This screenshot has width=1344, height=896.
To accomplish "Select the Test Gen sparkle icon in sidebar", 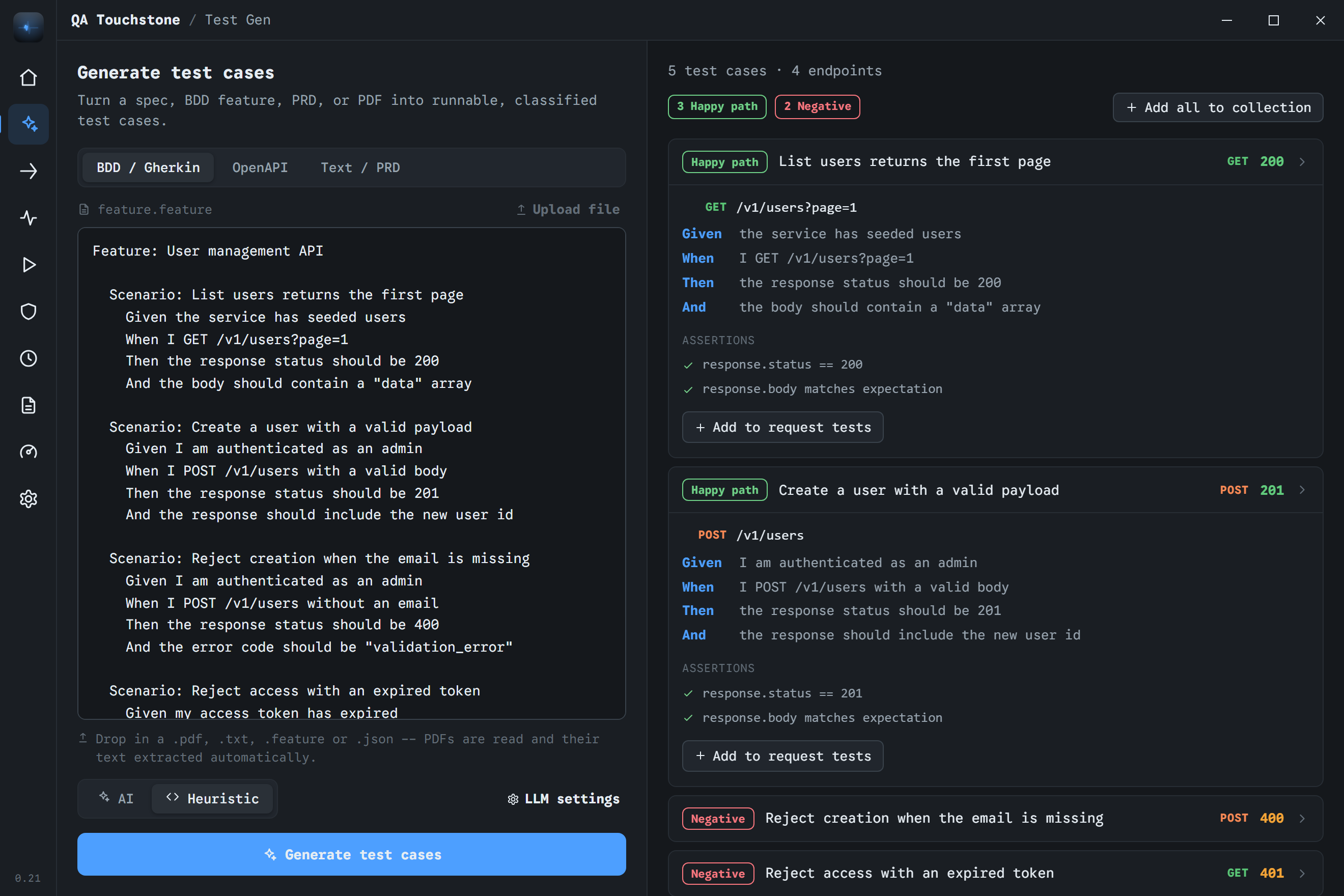I will pos(28,124).
